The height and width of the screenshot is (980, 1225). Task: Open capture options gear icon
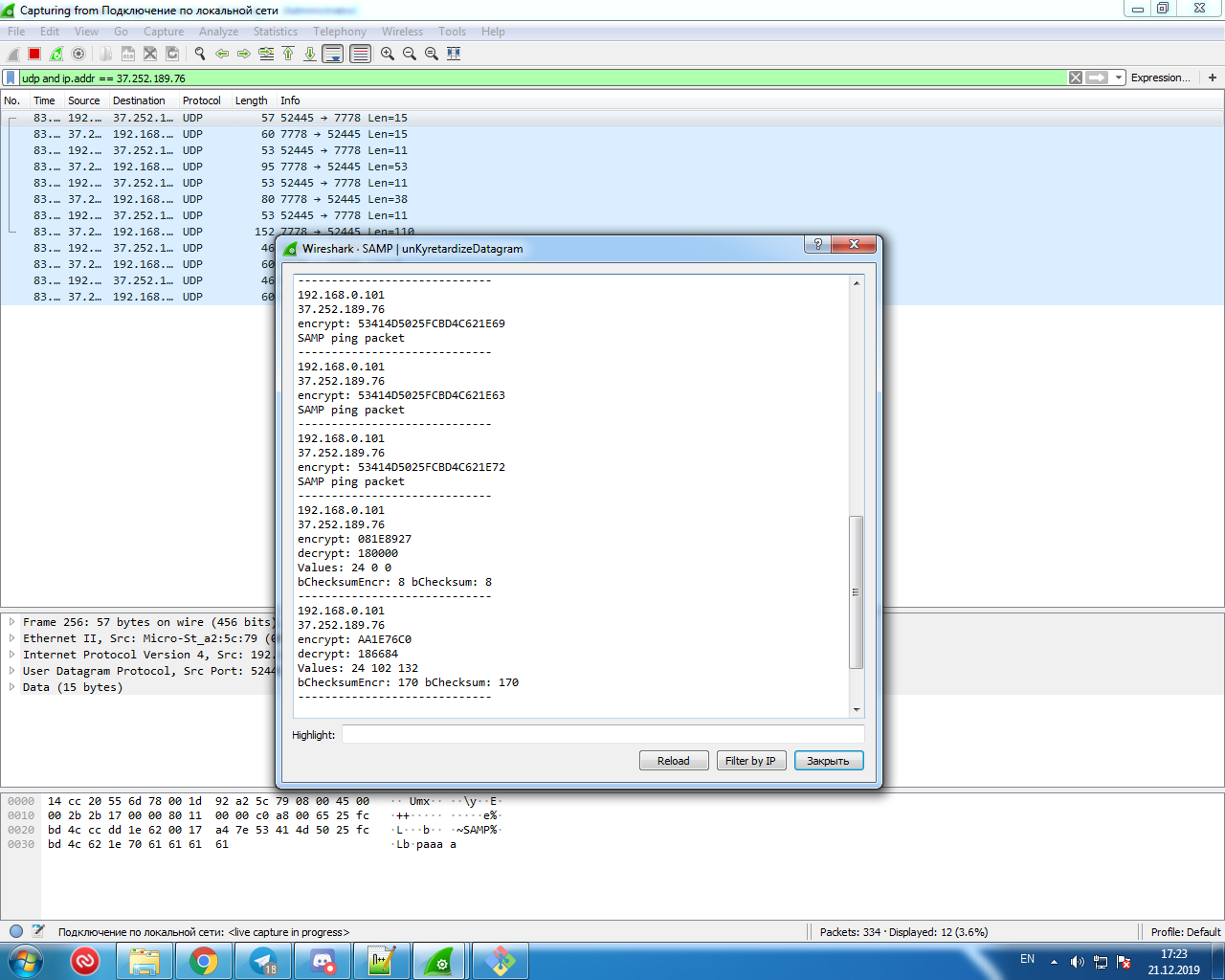click(x=78, y=55)
